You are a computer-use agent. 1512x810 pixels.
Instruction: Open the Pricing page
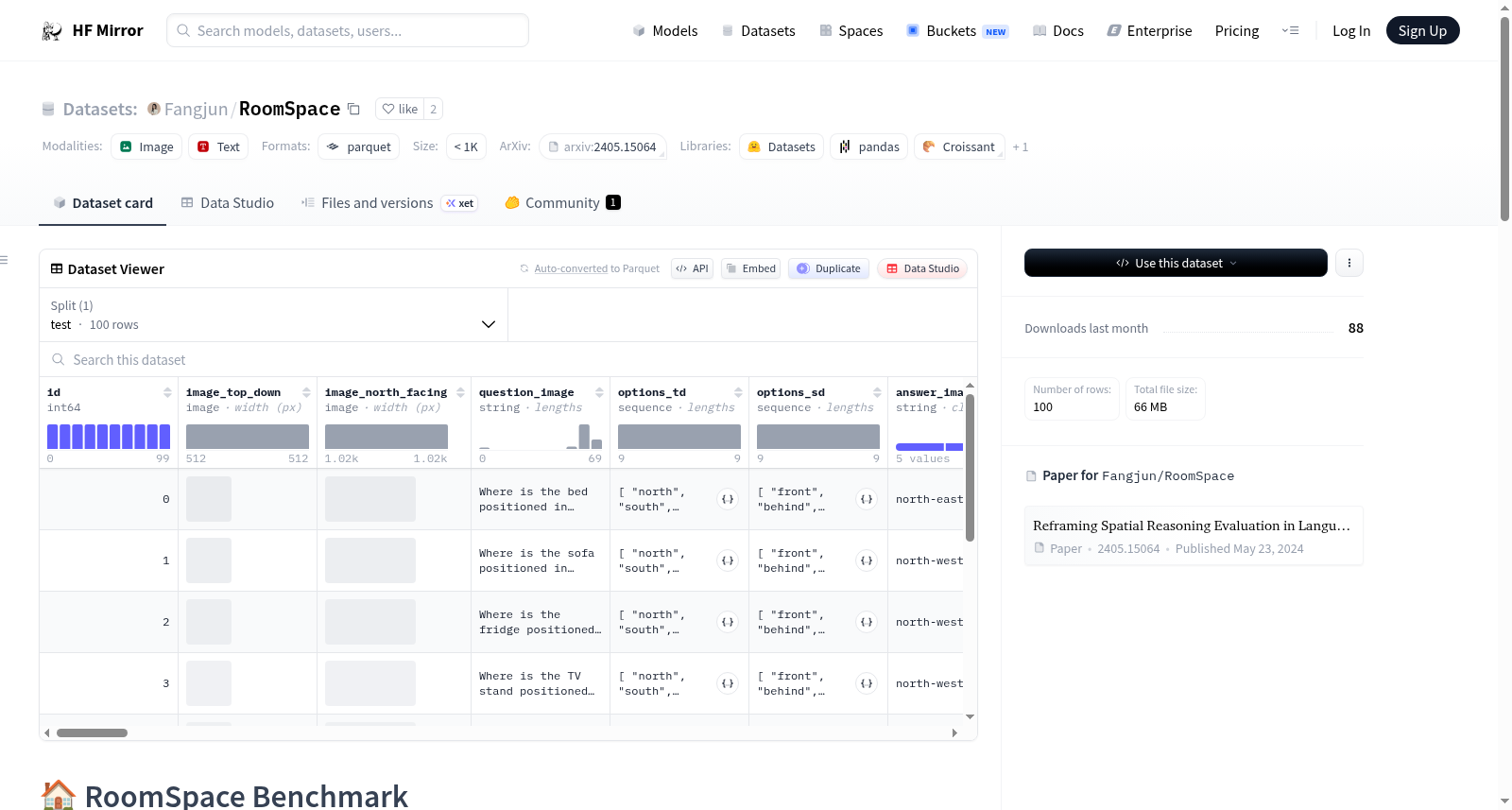1237,30
